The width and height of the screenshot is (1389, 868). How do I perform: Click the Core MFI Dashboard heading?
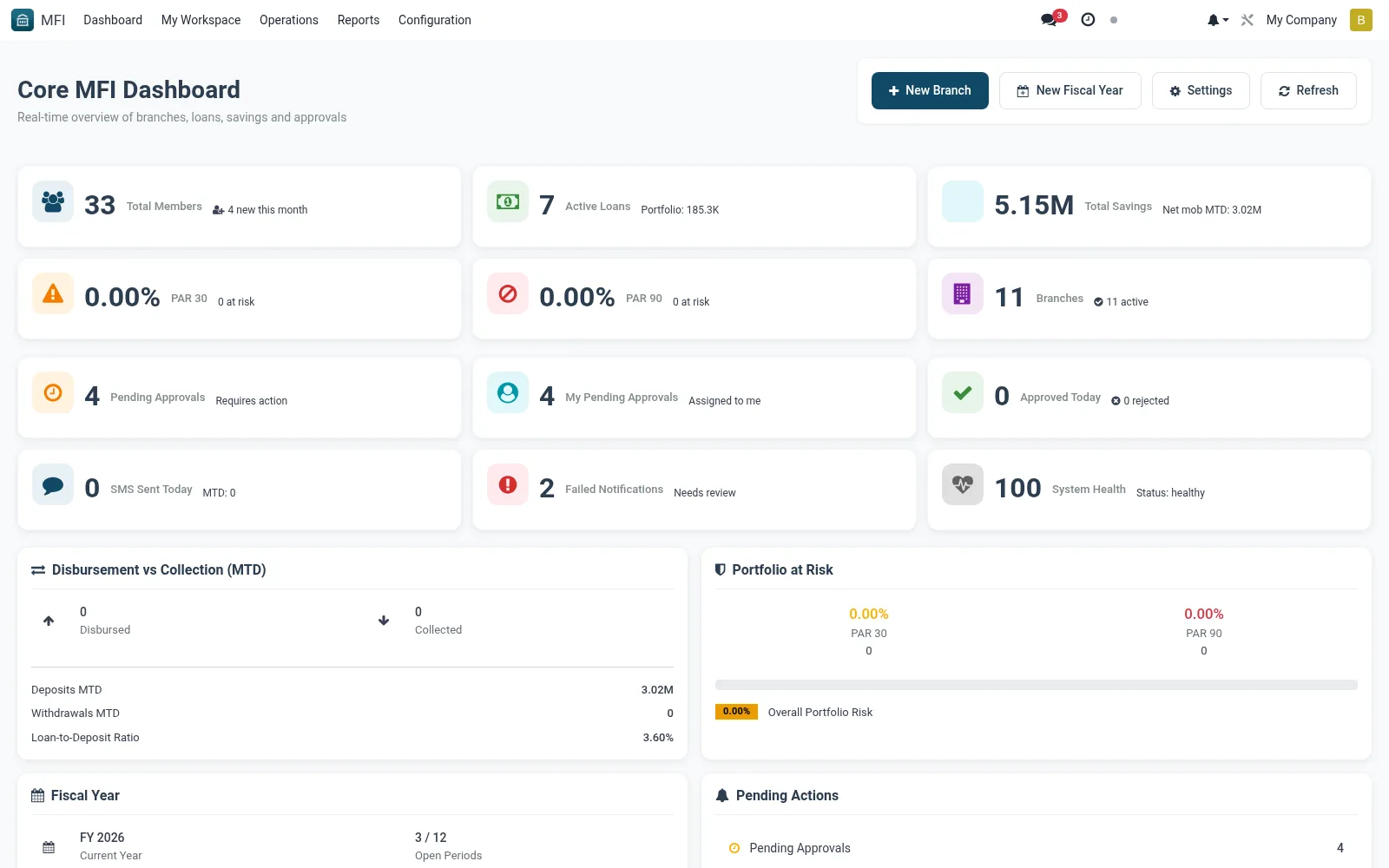coord(128,89)
